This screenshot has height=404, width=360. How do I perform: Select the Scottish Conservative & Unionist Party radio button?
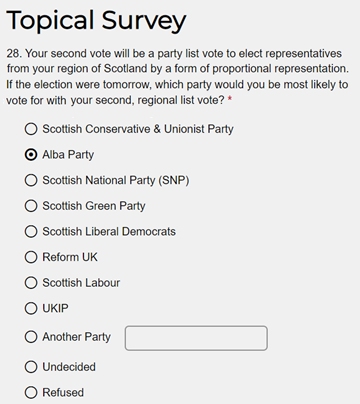[x=31, y=129]
